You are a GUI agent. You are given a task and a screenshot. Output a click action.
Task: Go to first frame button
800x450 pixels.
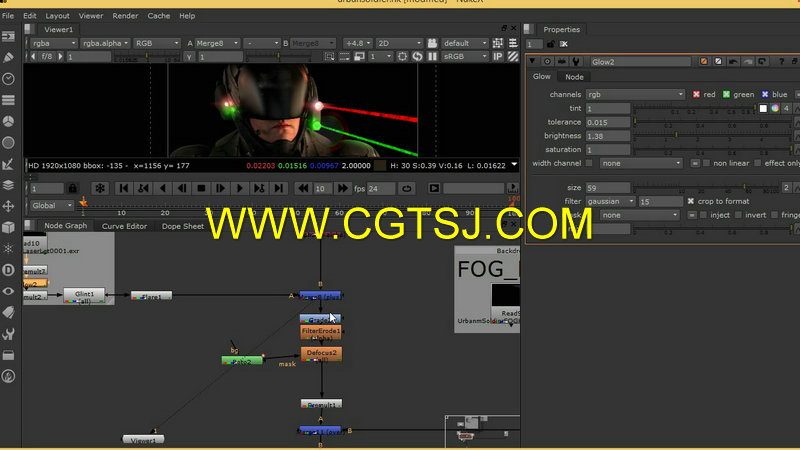[x=123, y=188]
